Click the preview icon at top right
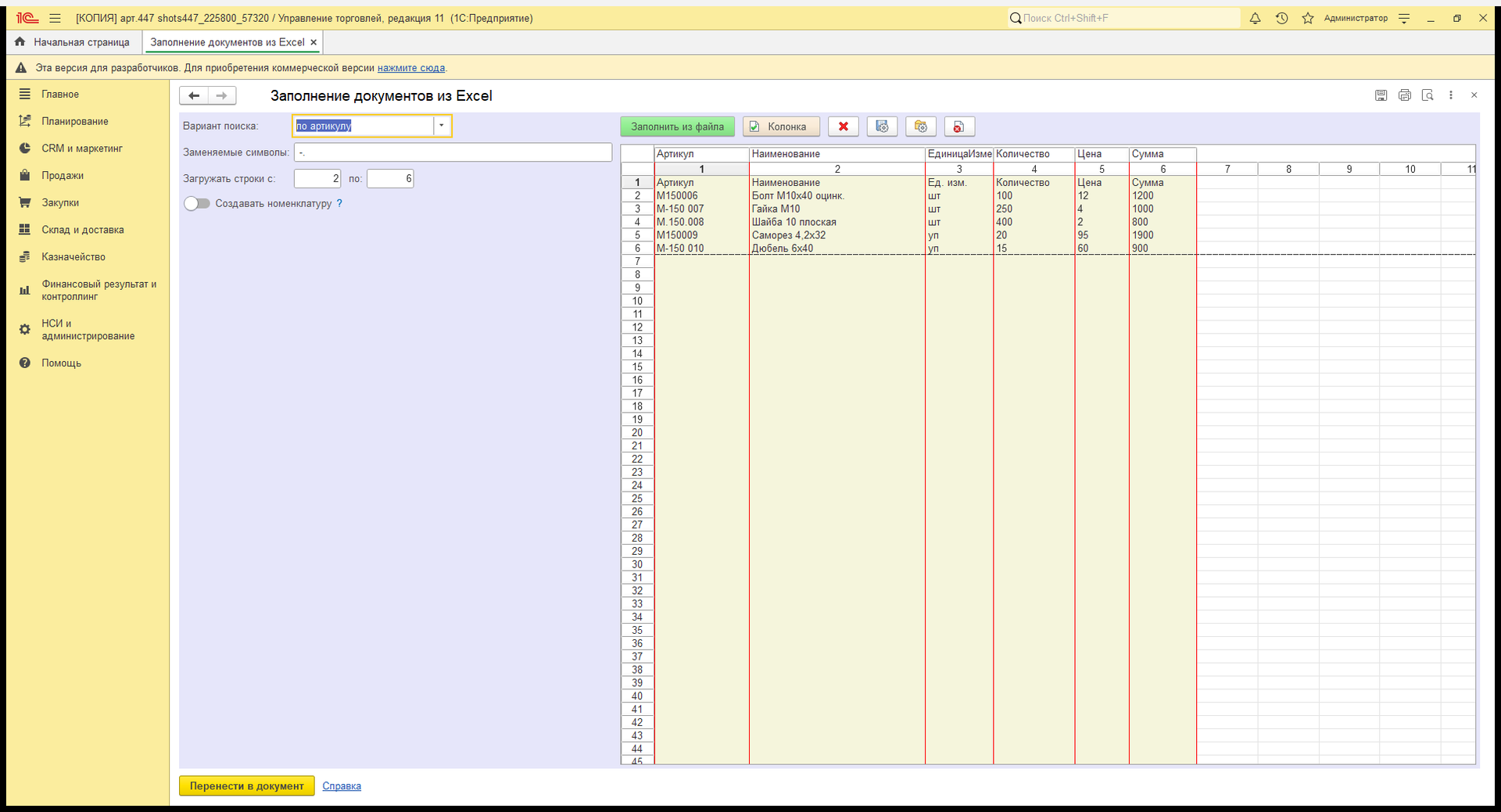 (x=1428, y=95)
